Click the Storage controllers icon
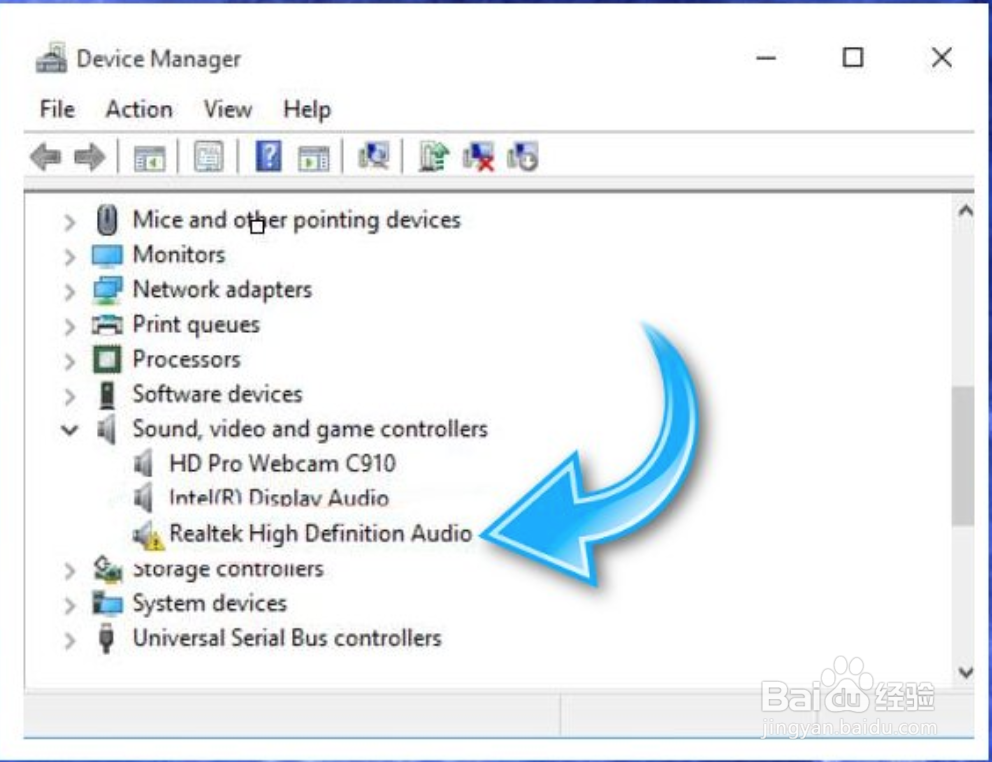992x762 pixels. click(108, 569)
